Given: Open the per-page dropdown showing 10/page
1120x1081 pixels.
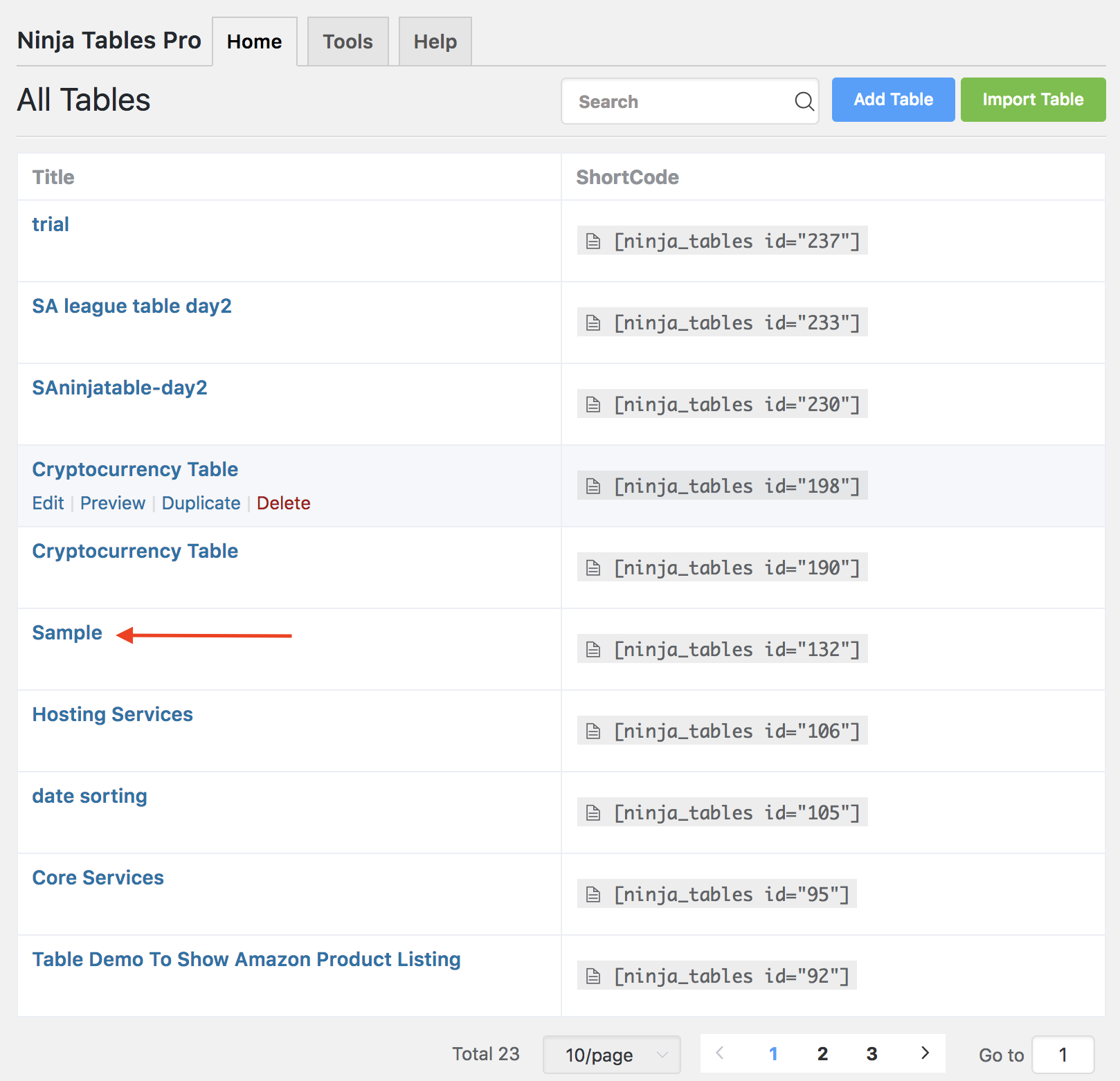Looking at the screenshot, I should [x=611, y=1054].
